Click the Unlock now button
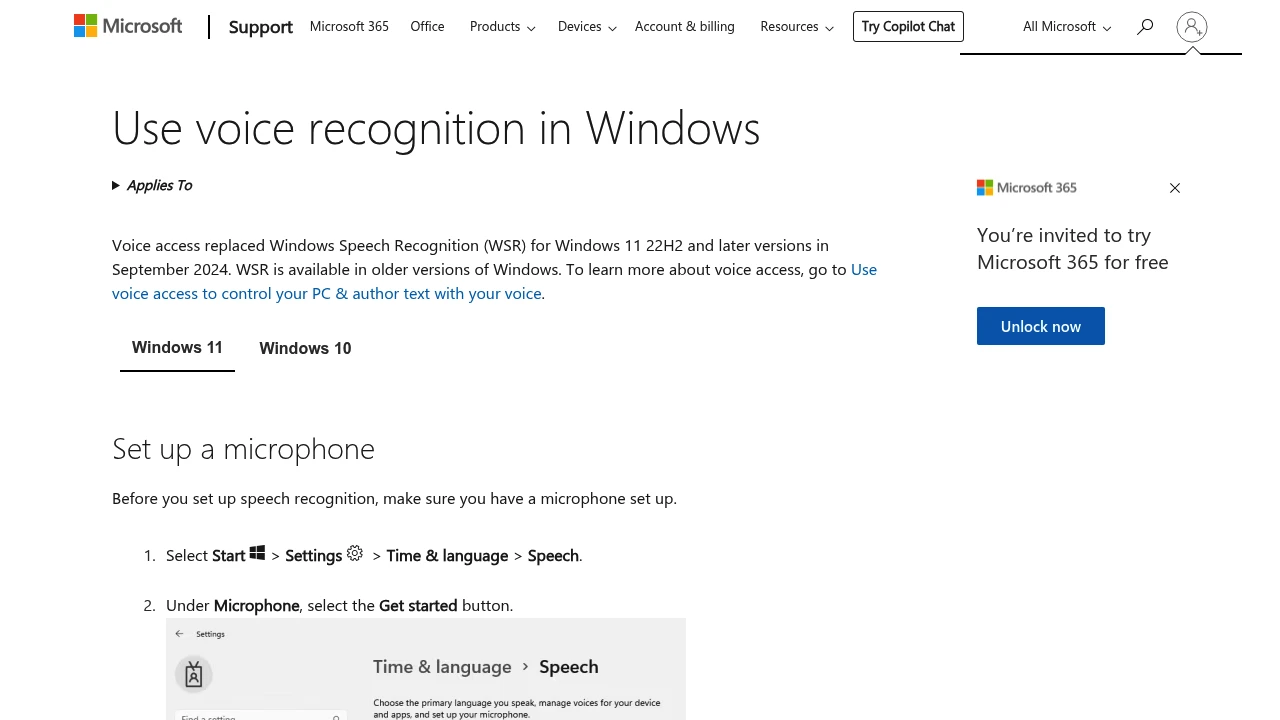 (1041, 326)
